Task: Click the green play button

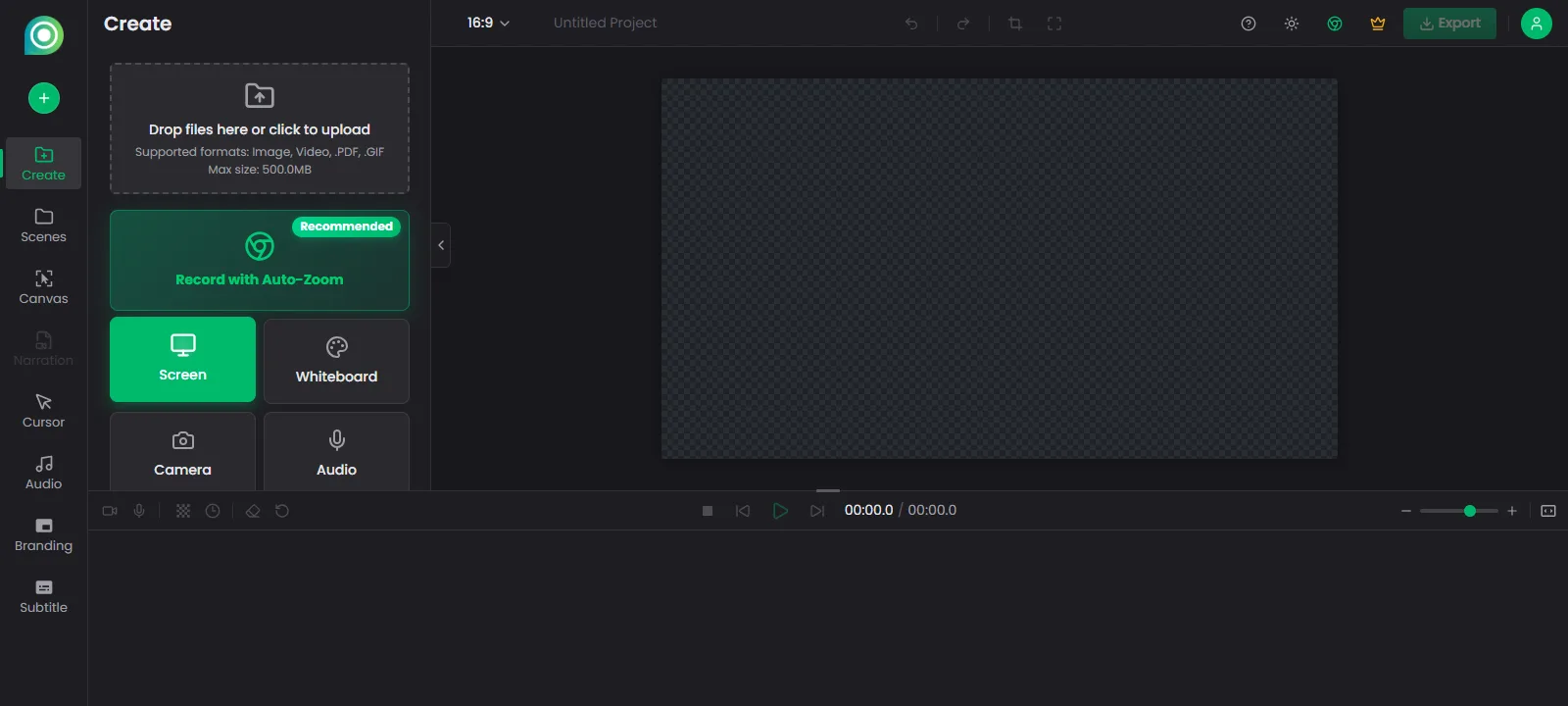Action: pos(780,511)
